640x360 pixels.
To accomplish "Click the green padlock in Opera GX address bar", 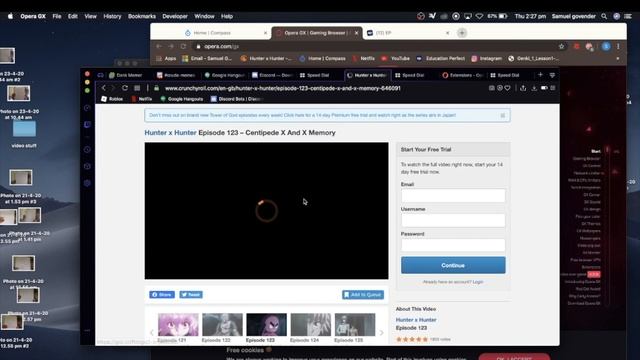I will (x=156, y=88).
